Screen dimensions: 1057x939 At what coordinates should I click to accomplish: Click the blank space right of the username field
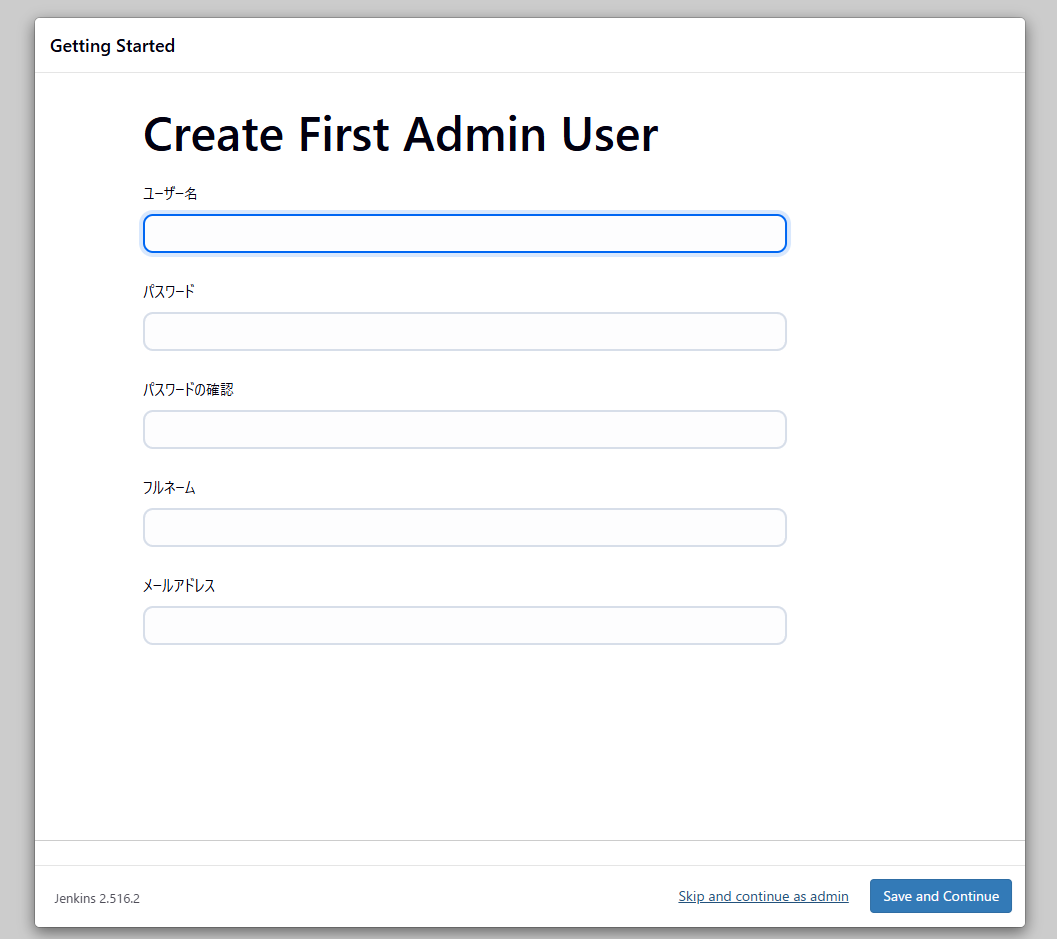click(x=900, y=234)
